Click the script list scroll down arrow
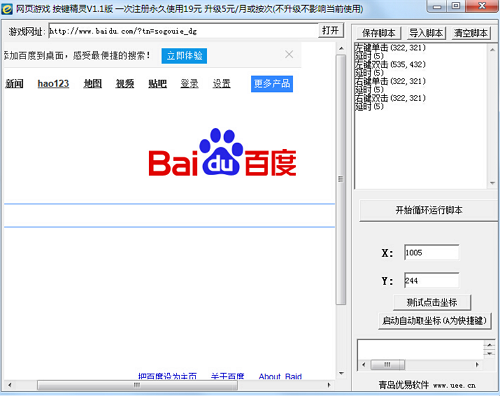500x396 pixels. 492,183
